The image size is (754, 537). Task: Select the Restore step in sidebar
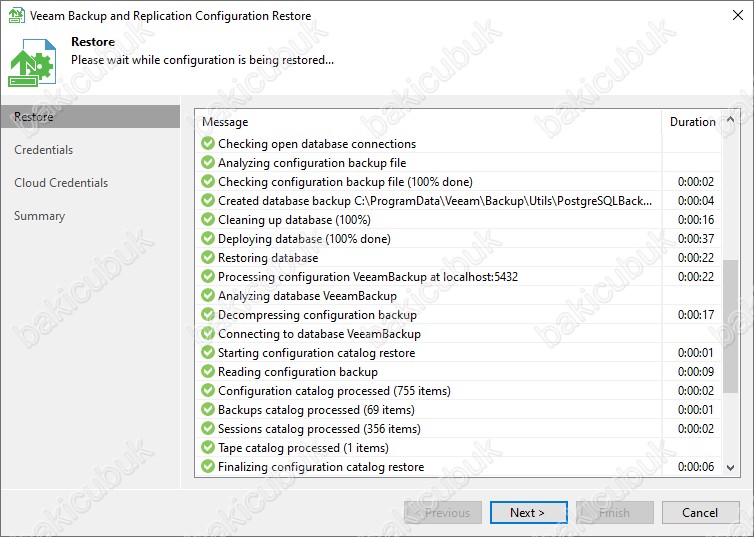pyautogui.click(x=90, y=117)
